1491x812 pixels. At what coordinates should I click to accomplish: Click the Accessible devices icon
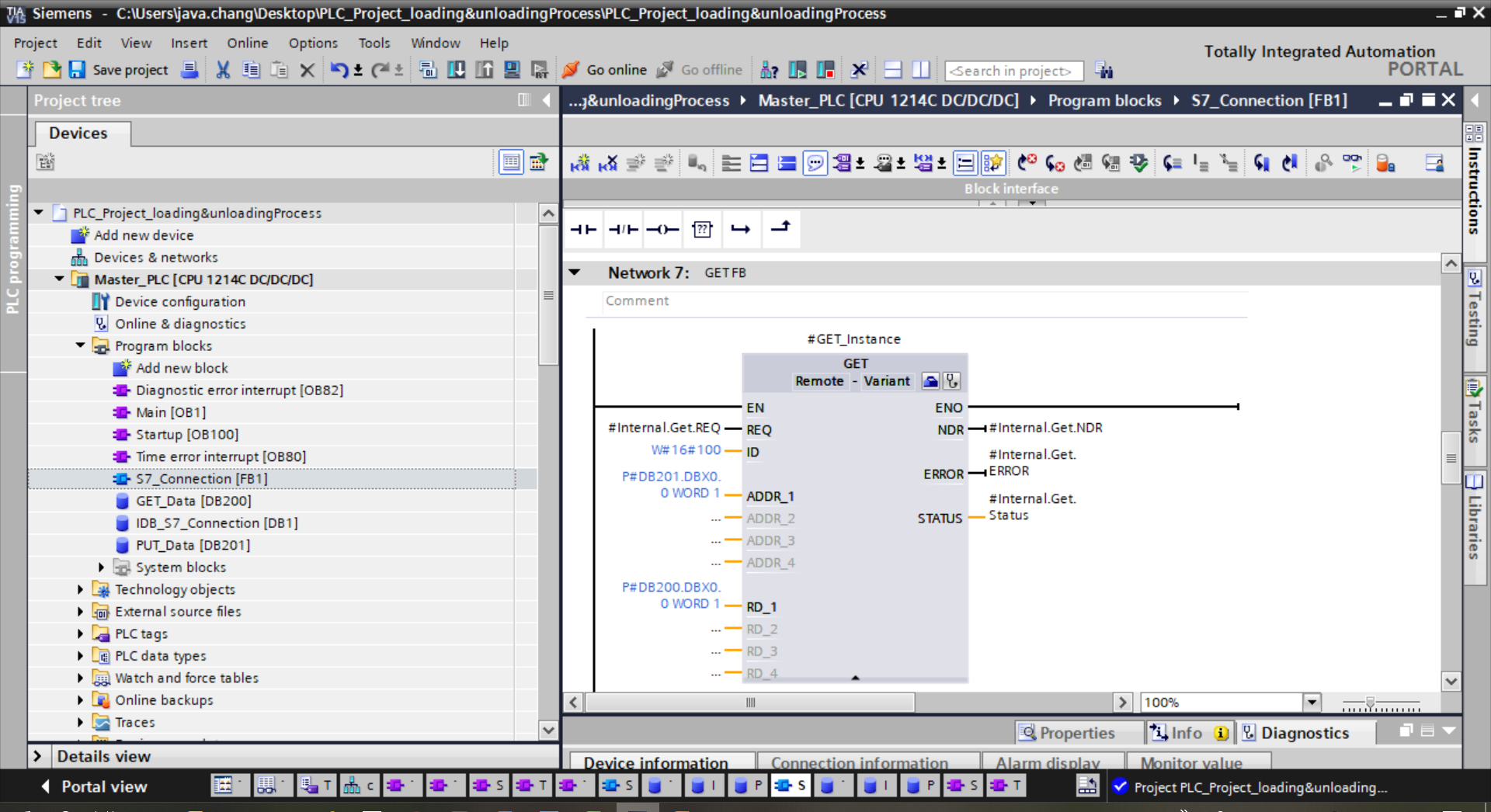[x=769, y=70]
